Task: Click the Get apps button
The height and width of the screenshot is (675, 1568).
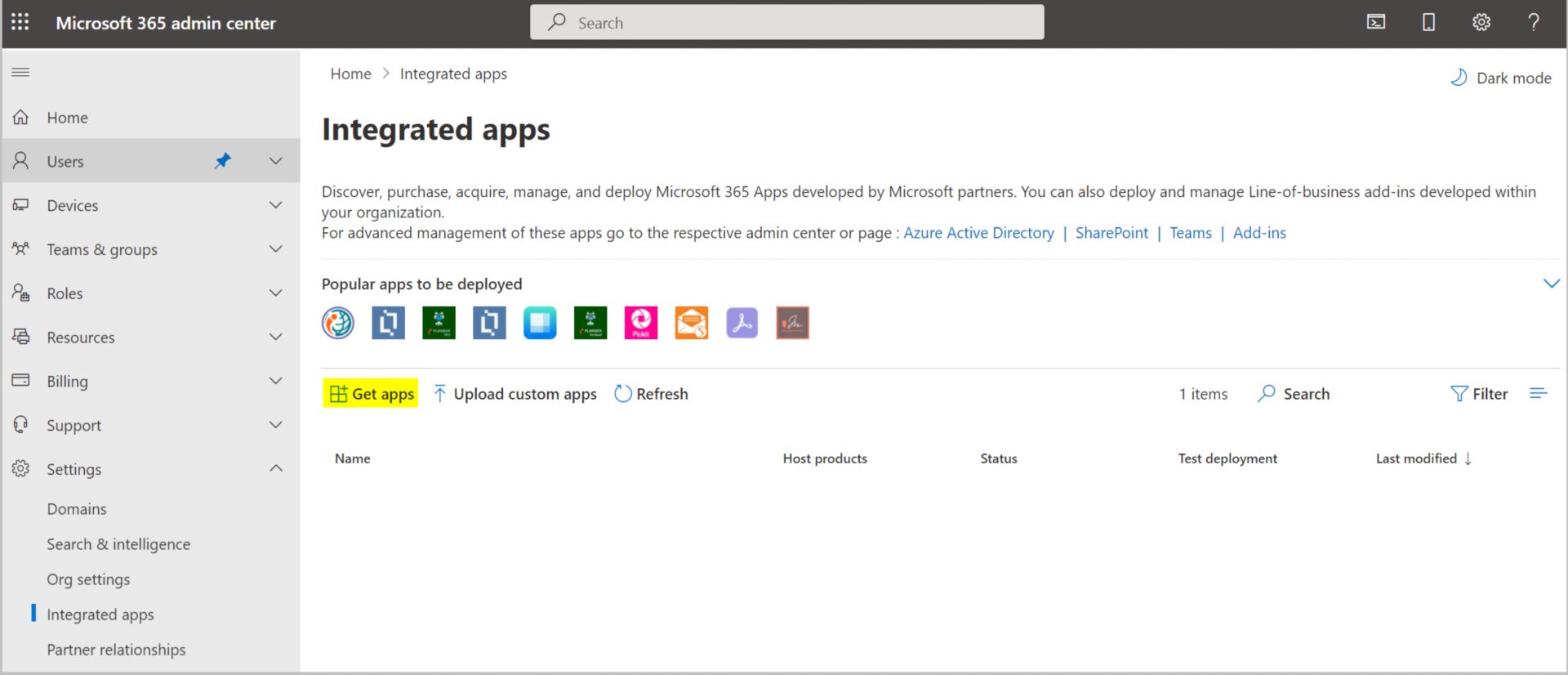Action: (371, 393)
